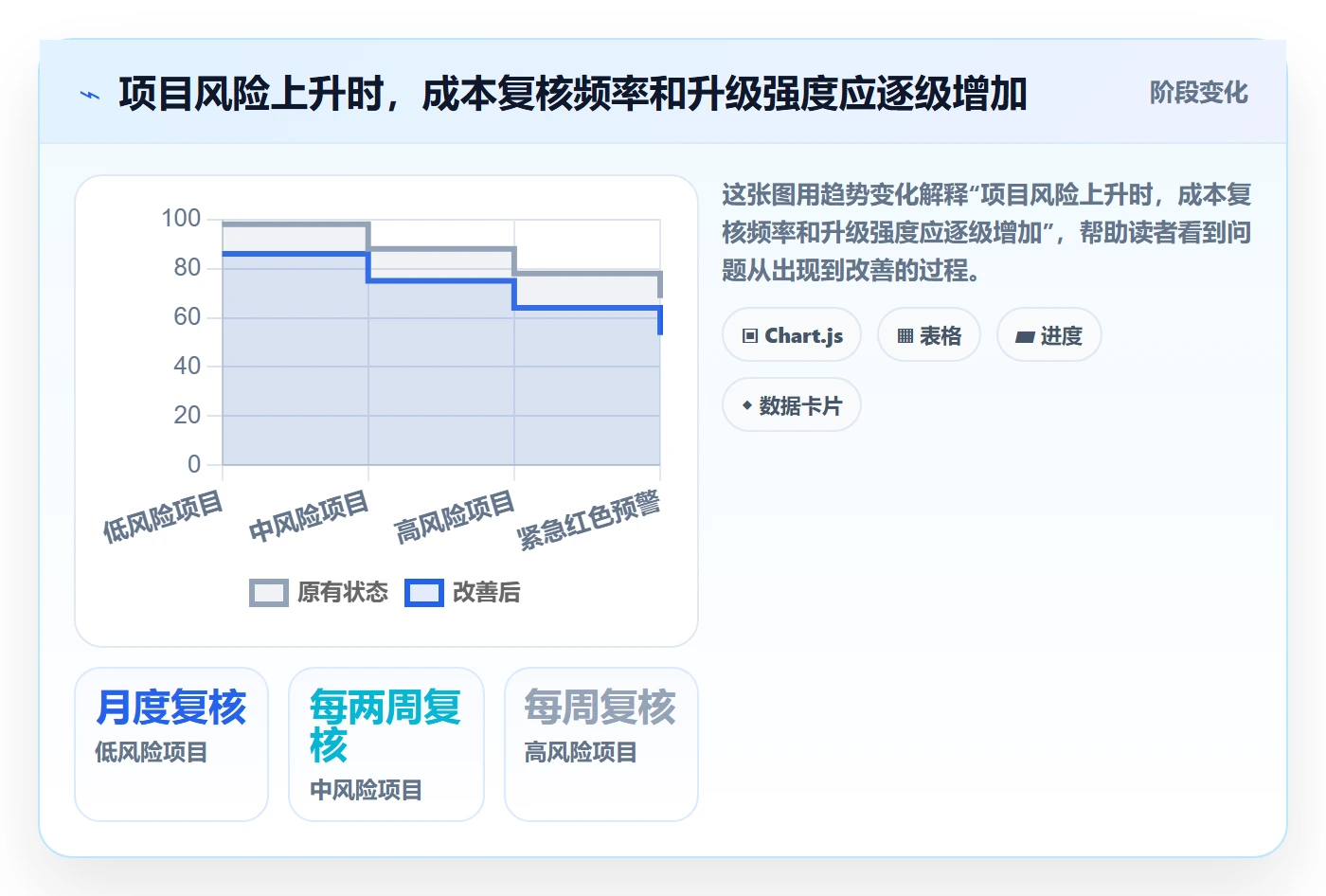
Task: Open the 每周复核 data card
Action: point(601,744)
